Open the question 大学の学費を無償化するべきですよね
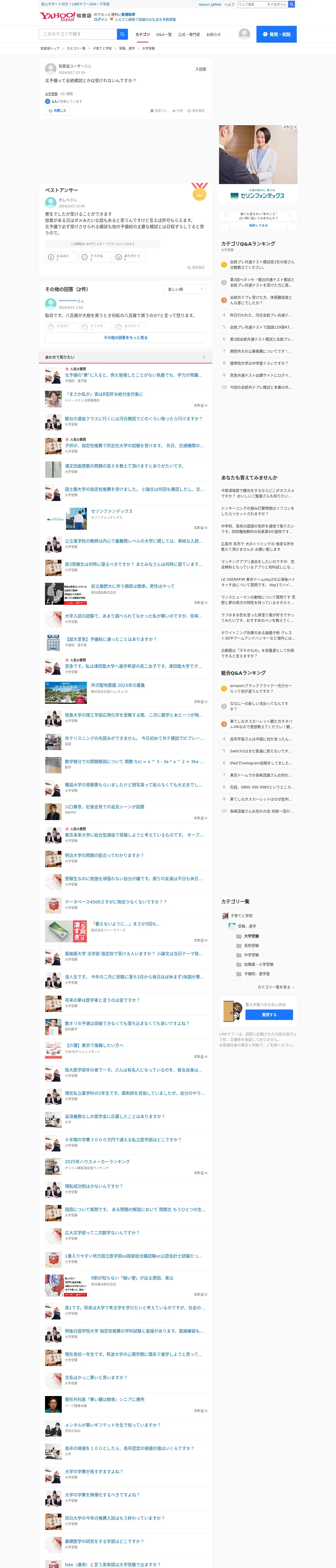The width and height of the screenshot is (336, 1568). (102, 1495)
